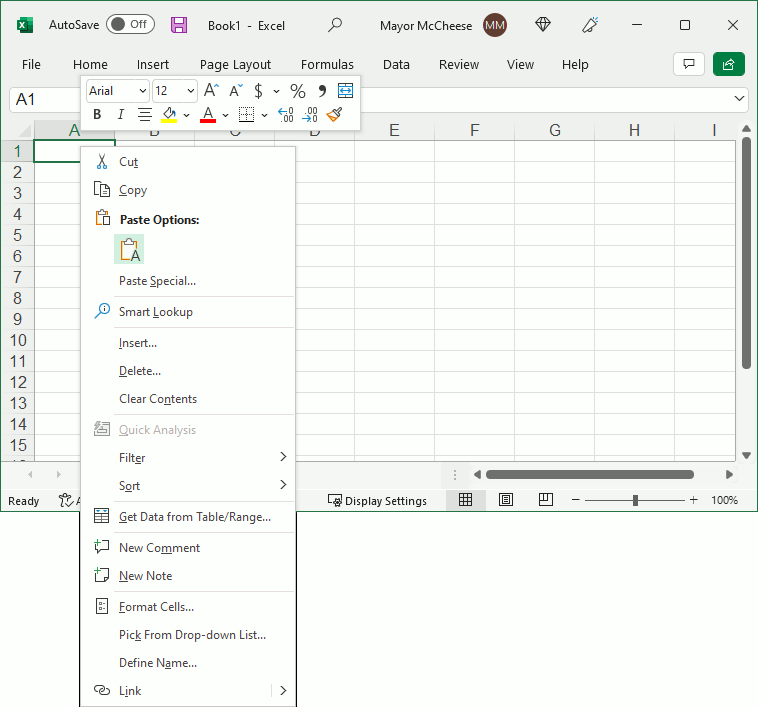Click the Share button icon
This screenshot has width=758, height=707.
coord(729,64)
